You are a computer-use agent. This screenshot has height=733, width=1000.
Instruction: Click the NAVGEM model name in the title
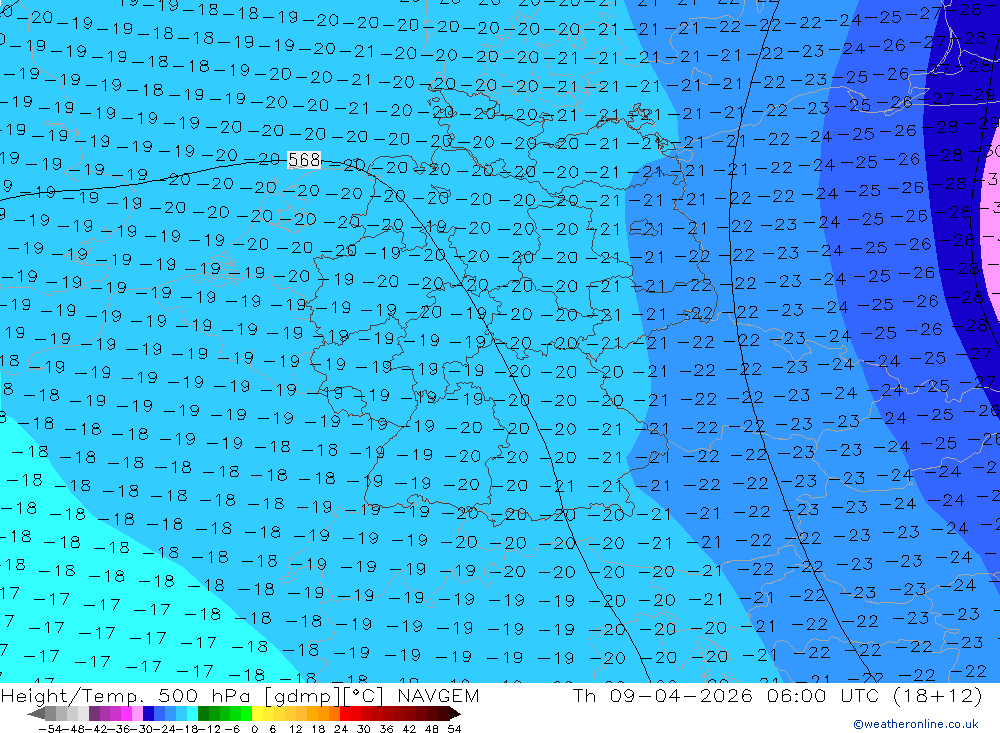(438, 696)
